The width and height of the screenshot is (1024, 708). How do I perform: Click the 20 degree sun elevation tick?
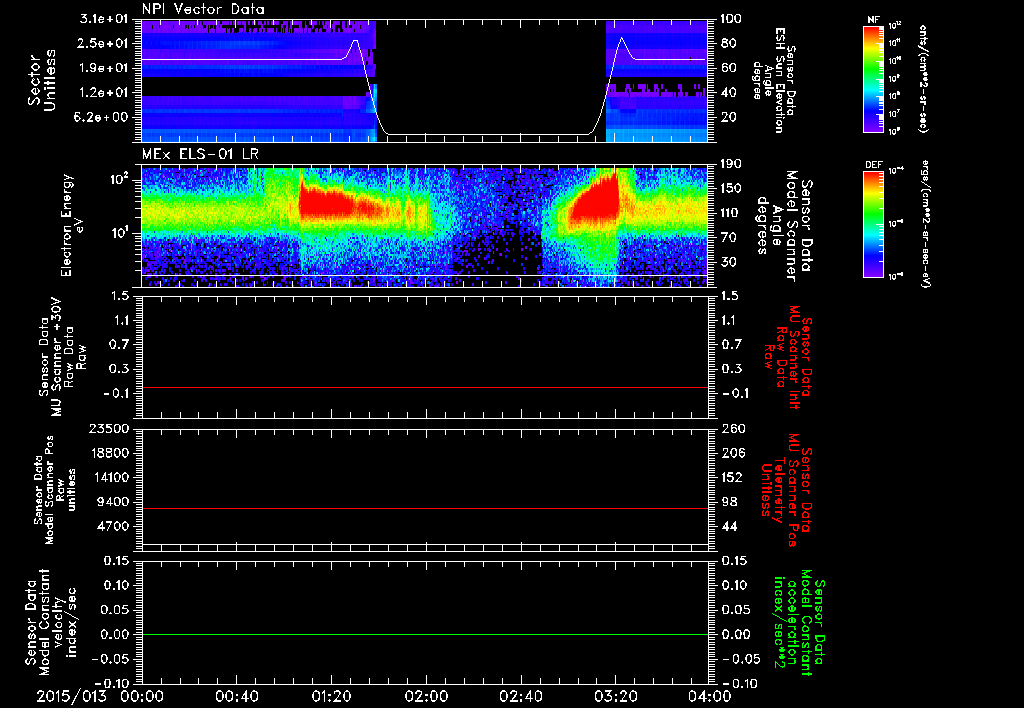(728, 117)
